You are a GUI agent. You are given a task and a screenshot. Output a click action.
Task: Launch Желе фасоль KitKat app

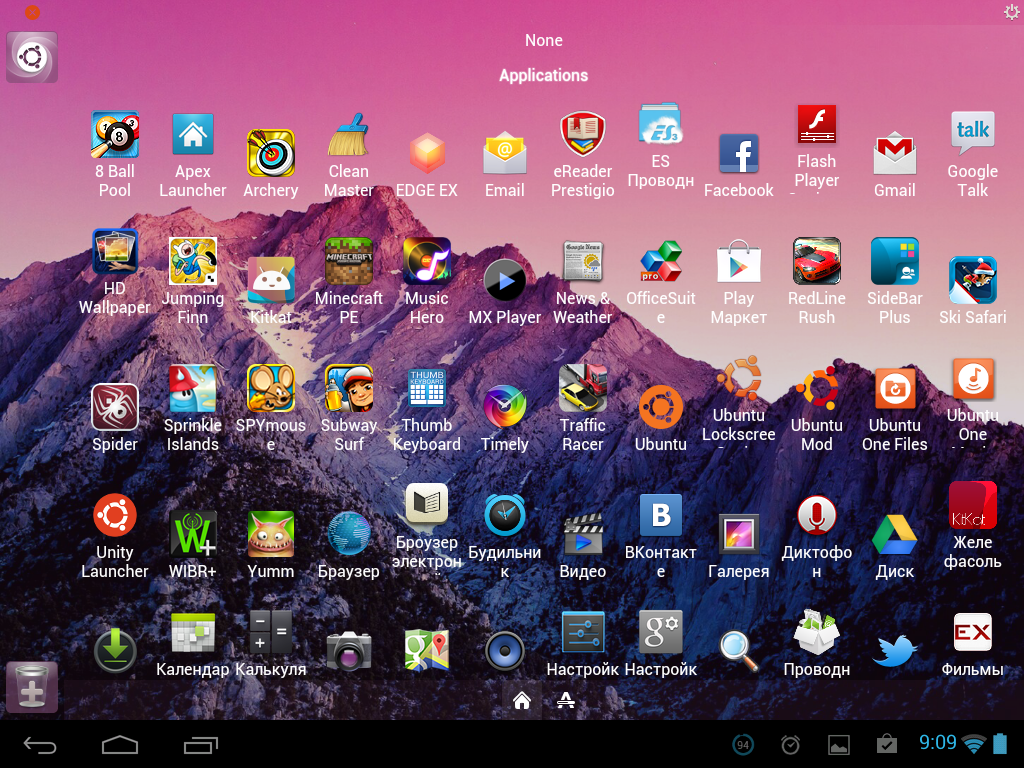click(x=972, y=505)
